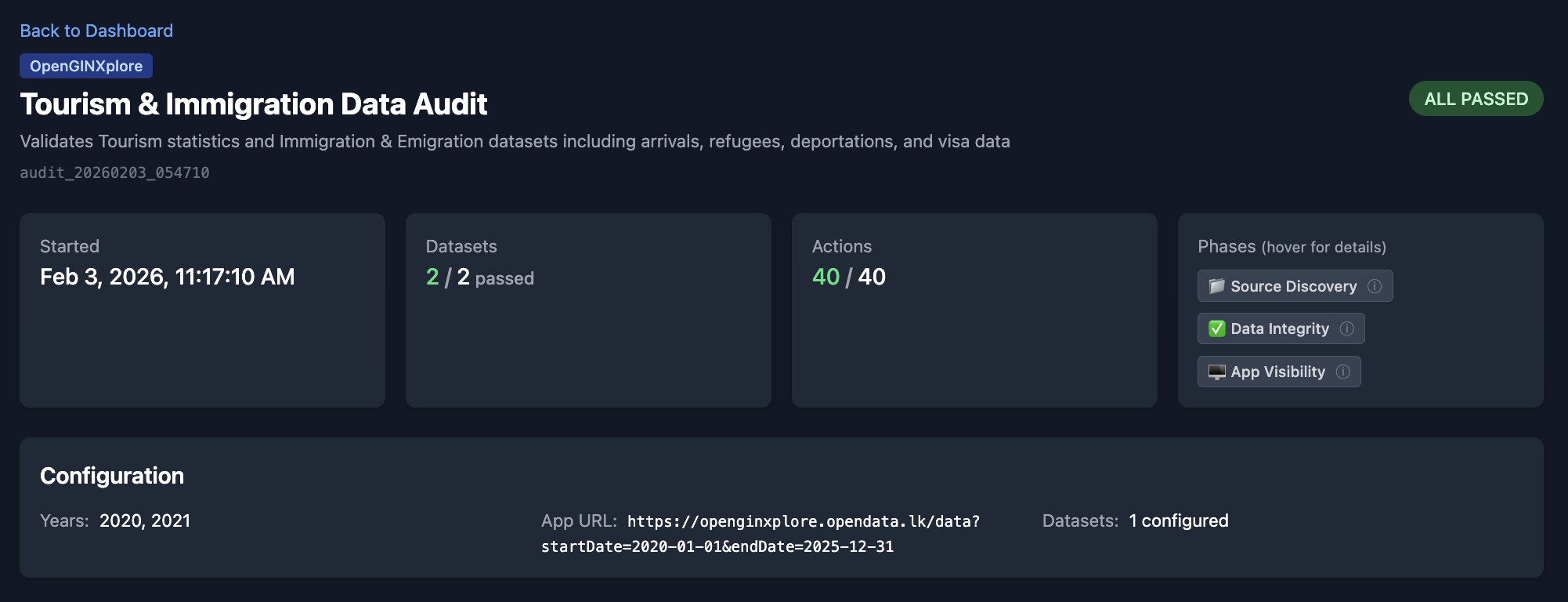Click the monitor icon on App Visibility
Image resolution: width=1568 pixels, height=602 pixels.
click(1216, 372)
